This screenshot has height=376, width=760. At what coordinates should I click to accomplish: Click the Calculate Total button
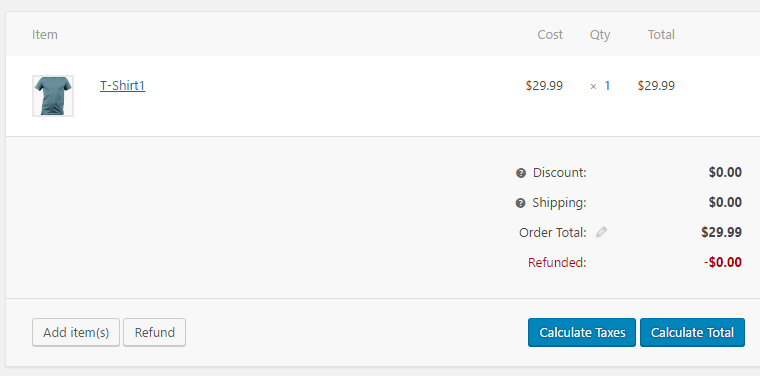692,332
